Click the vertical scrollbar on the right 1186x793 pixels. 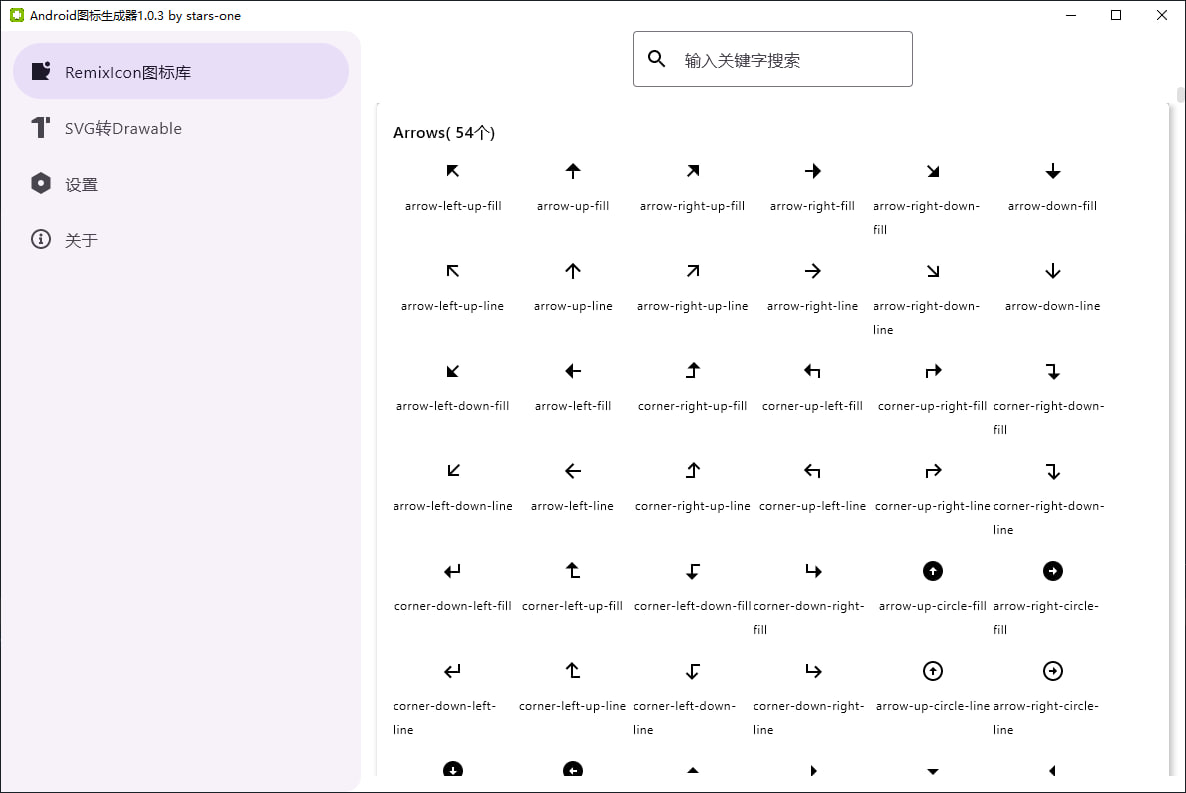1180,97
